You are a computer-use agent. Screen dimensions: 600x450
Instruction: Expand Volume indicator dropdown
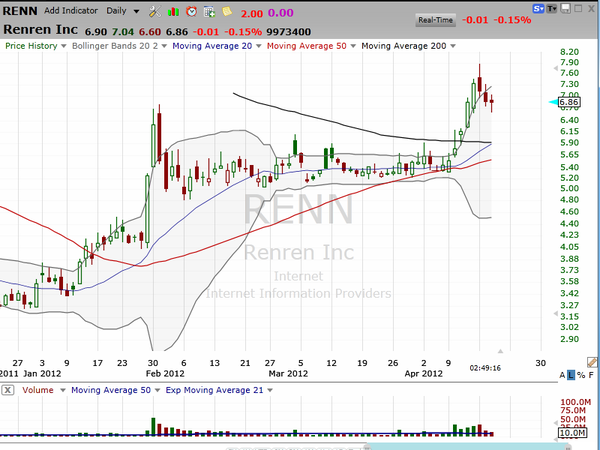(x=63, y=390)
